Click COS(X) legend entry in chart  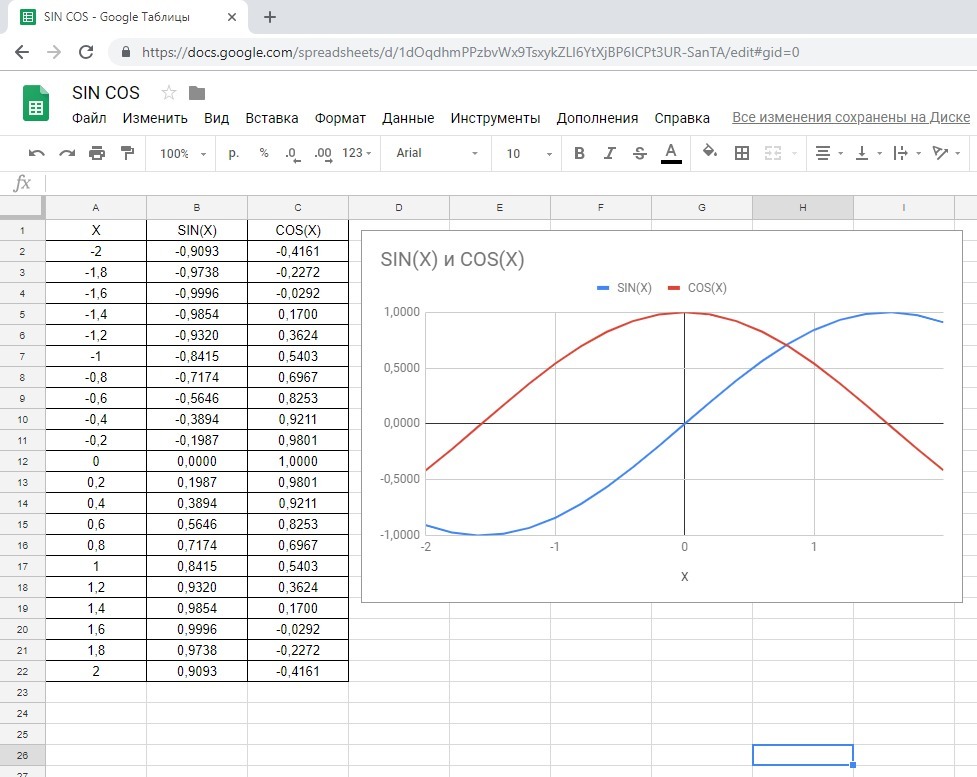coord(697,288)
